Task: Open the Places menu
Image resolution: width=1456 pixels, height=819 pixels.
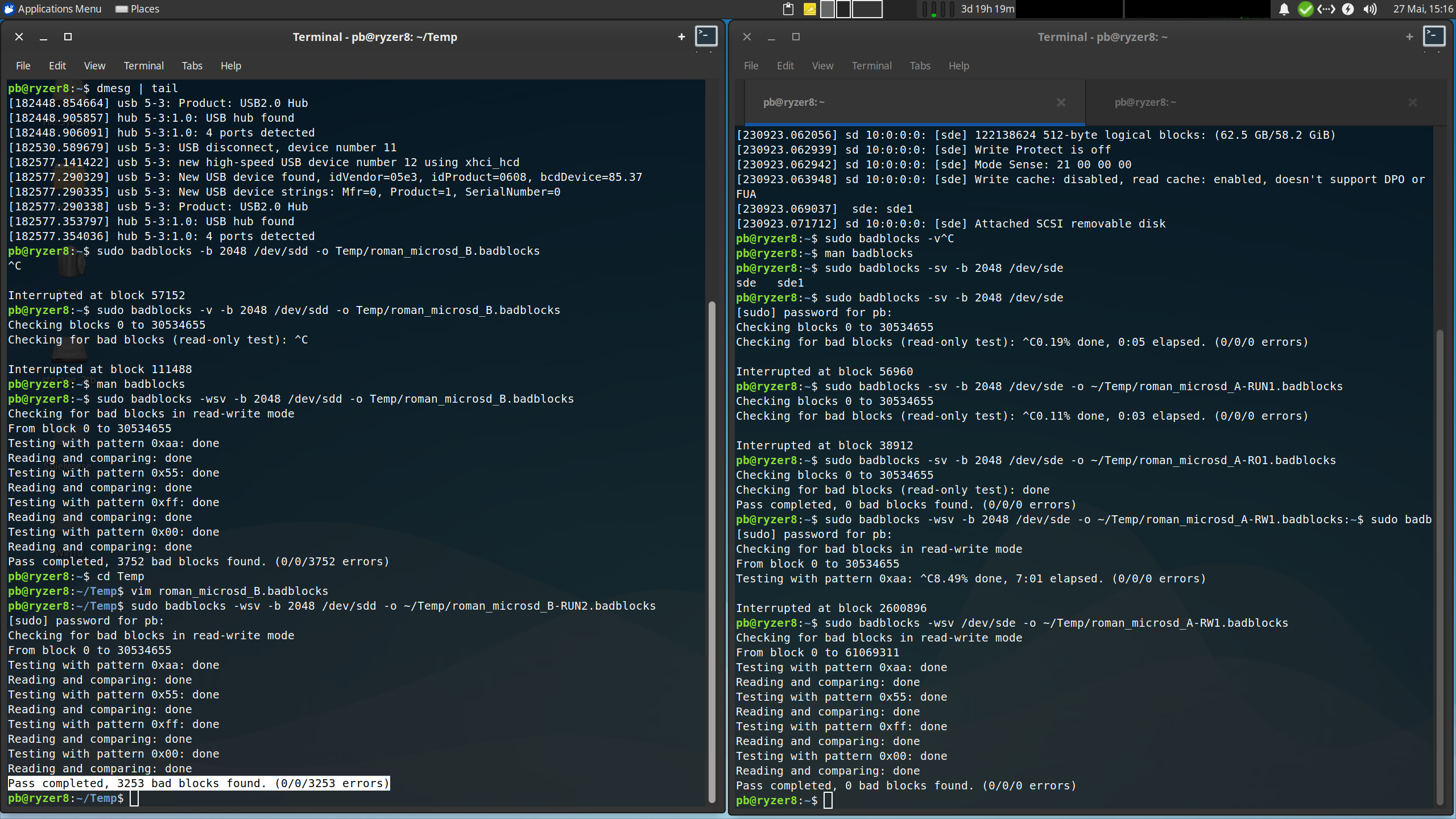Action: [138, 9]
